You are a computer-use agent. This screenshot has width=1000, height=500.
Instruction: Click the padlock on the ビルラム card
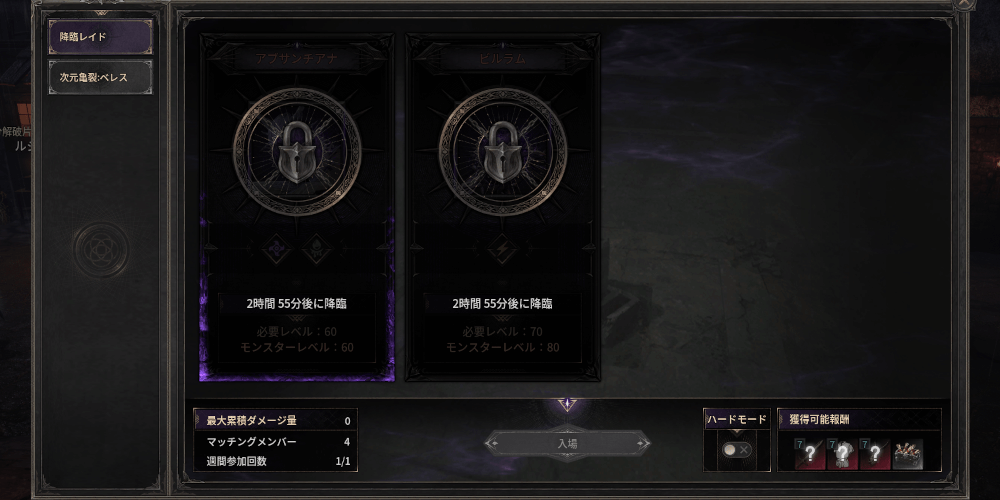click(503, 152)
